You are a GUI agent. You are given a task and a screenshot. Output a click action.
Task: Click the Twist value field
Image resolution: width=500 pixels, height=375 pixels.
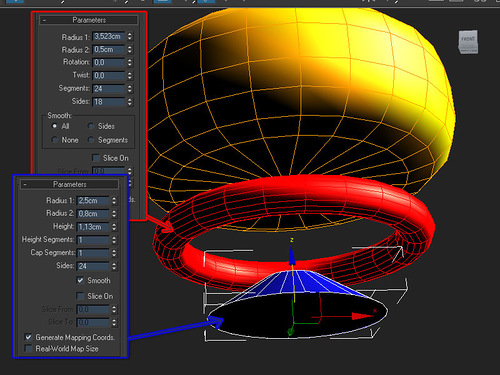[x=109, y=75]
